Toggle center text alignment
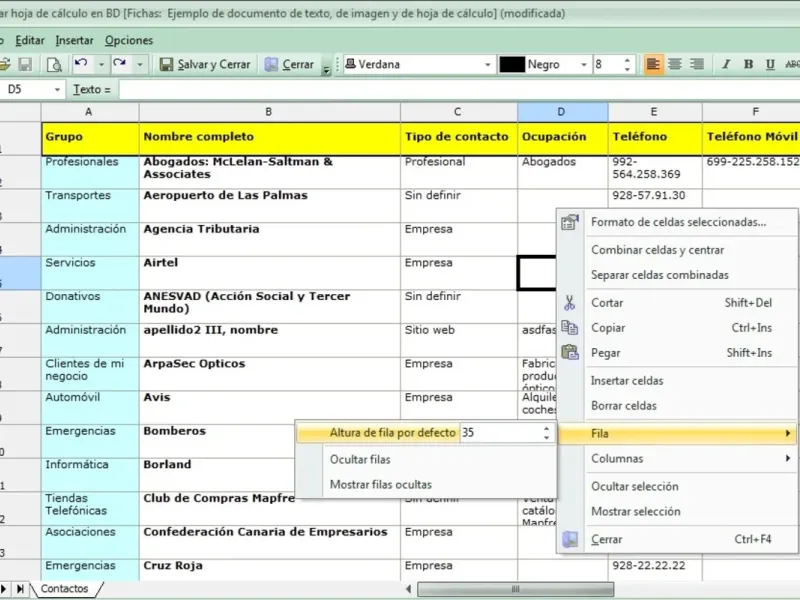The image size is (800, 600). tap(674, 64)
